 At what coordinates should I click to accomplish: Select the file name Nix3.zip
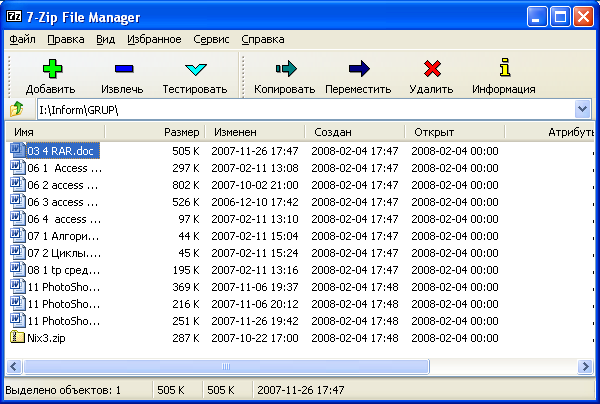click(46, 338)
